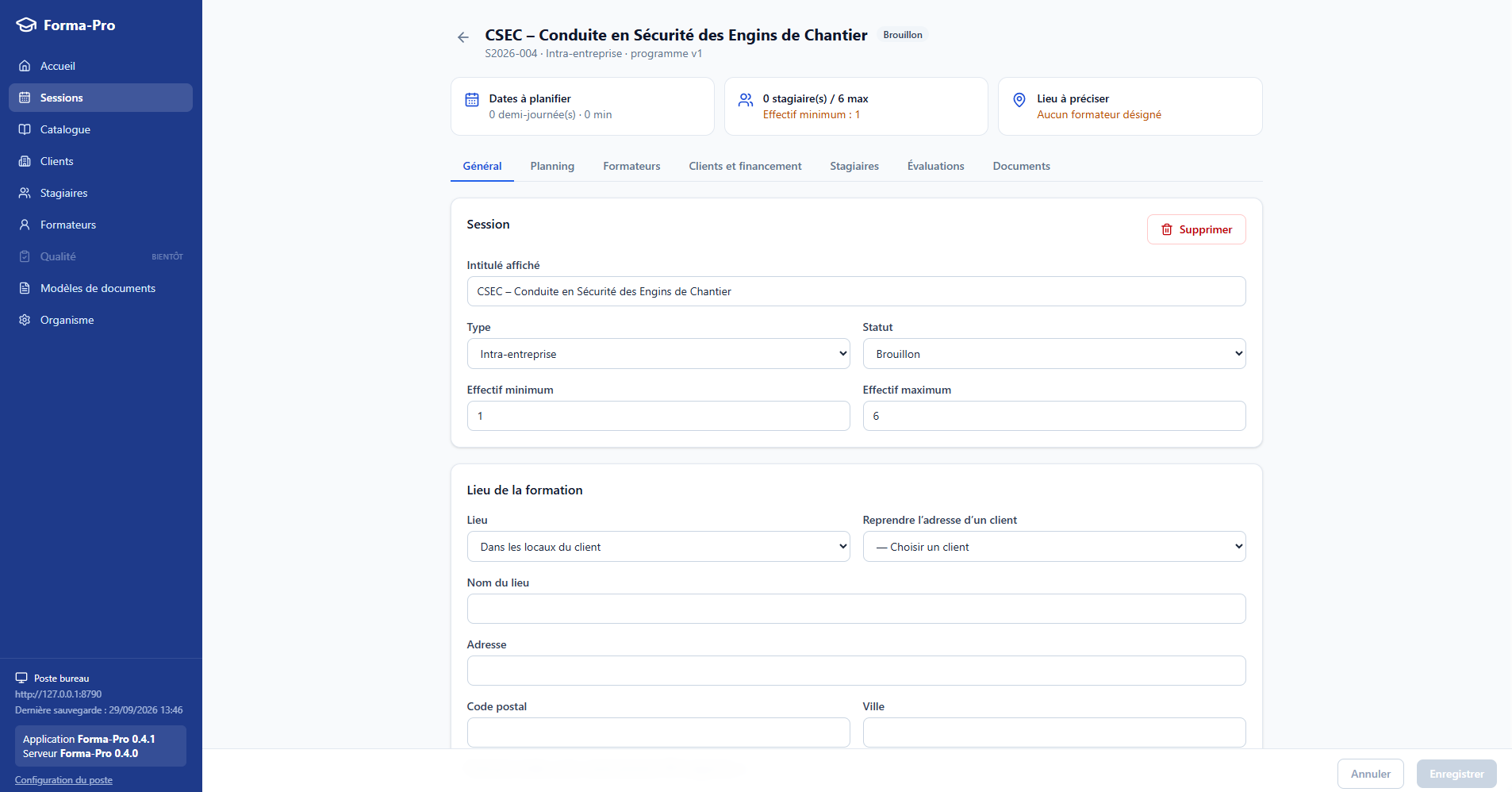The width and height of the screenshot is (1512, 792).
Task: Click the map pin icon in Lieu à préciser card
Action: click(x=1019, y=100)
